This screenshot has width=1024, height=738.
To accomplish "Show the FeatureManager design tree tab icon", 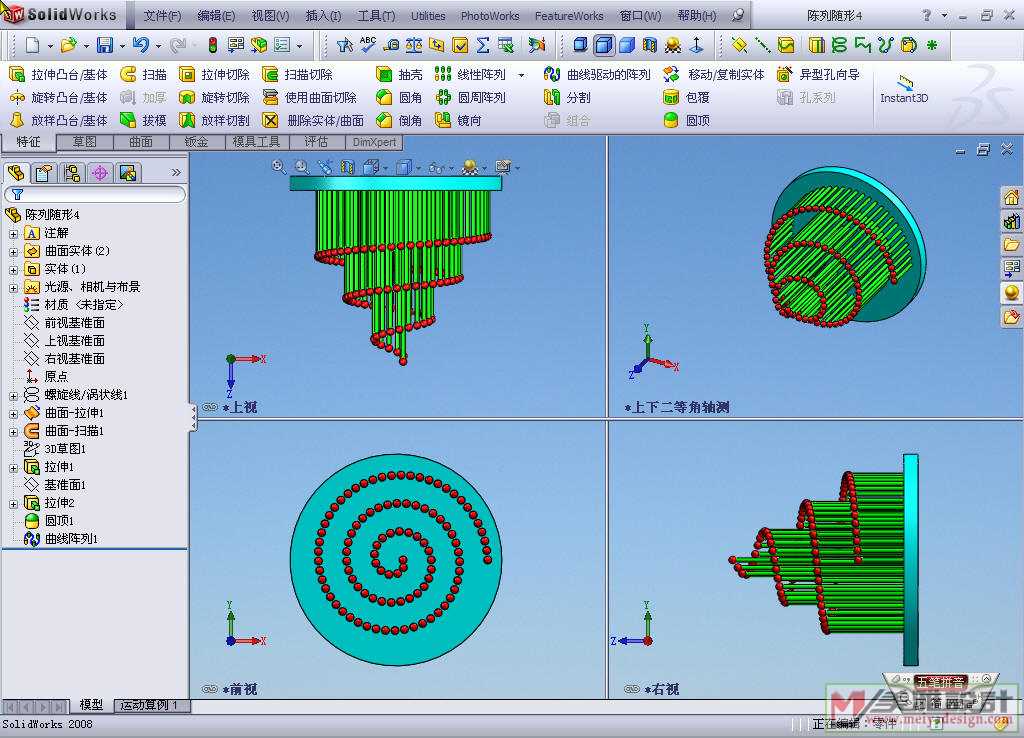I will click(x=16, y=172).
